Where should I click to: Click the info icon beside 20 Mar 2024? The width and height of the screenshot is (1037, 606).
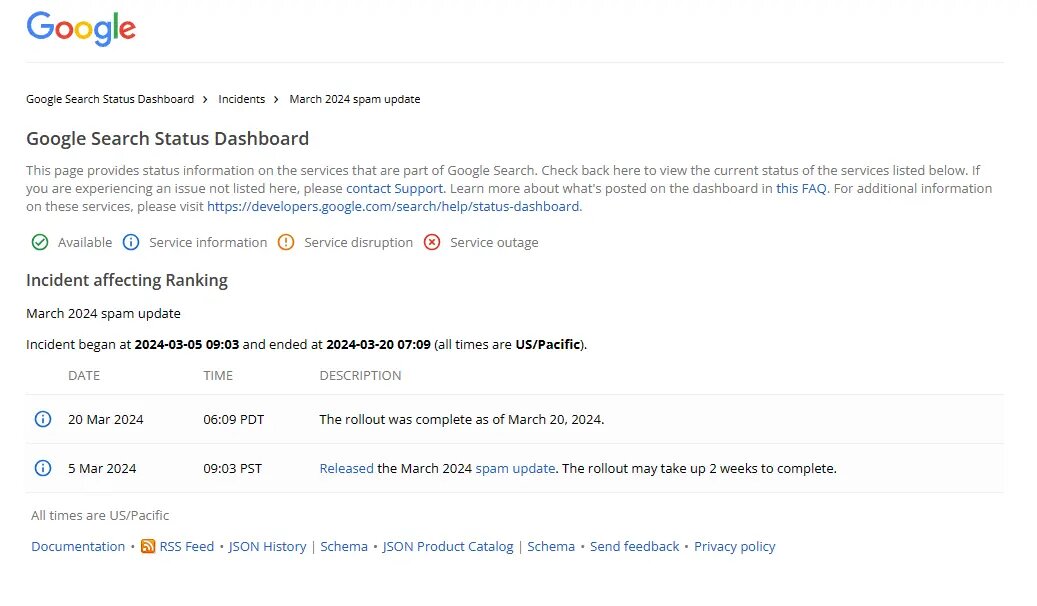coord(43,419)
